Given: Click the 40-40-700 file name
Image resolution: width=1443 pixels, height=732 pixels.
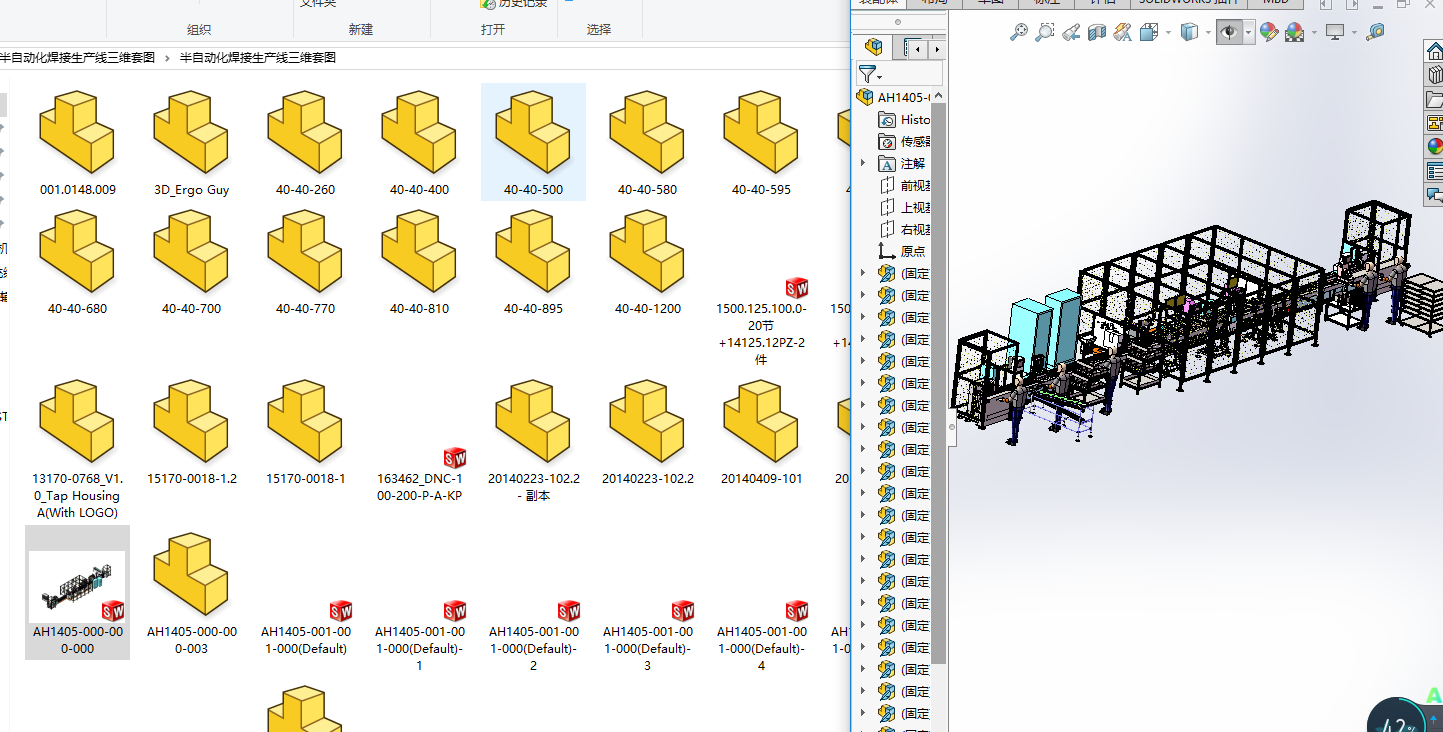Looking at the screenshot, I should tap(192, 309).
